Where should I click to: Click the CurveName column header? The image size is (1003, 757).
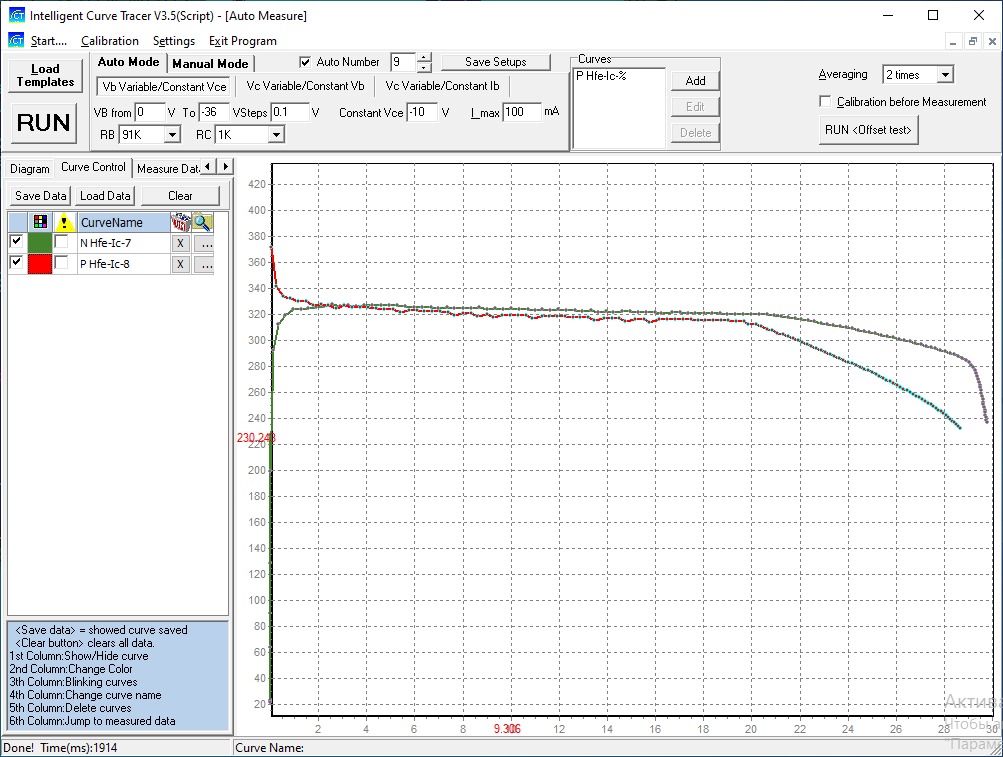[x=123, y=222]
